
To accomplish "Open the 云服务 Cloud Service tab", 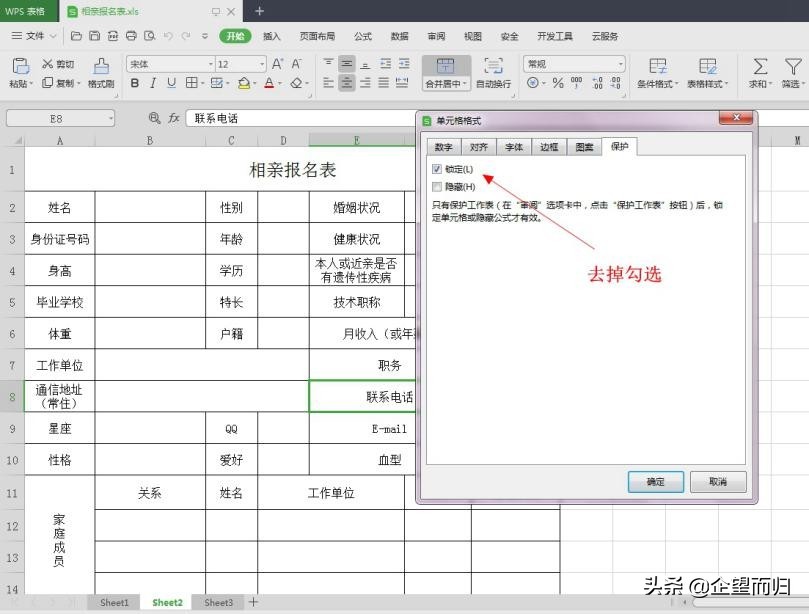I will point(605,36).
